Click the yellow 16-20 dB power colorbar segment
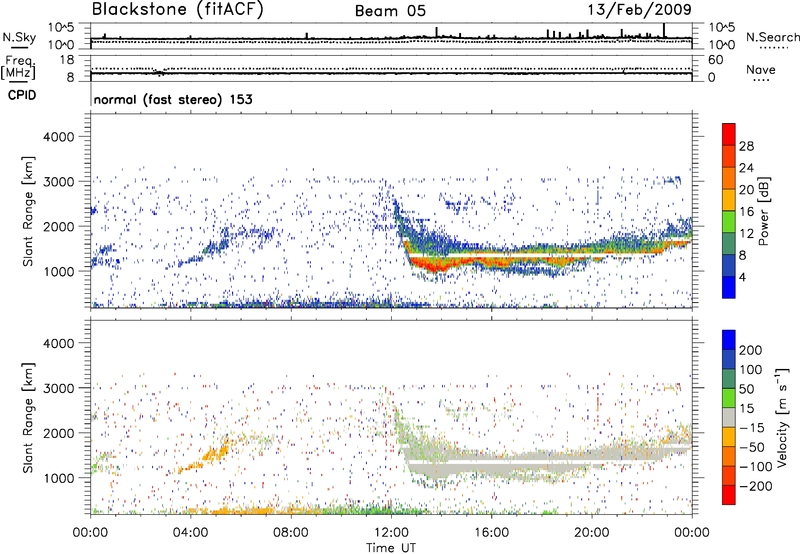This screenshot has width=800, height=554. pos(729,200)
